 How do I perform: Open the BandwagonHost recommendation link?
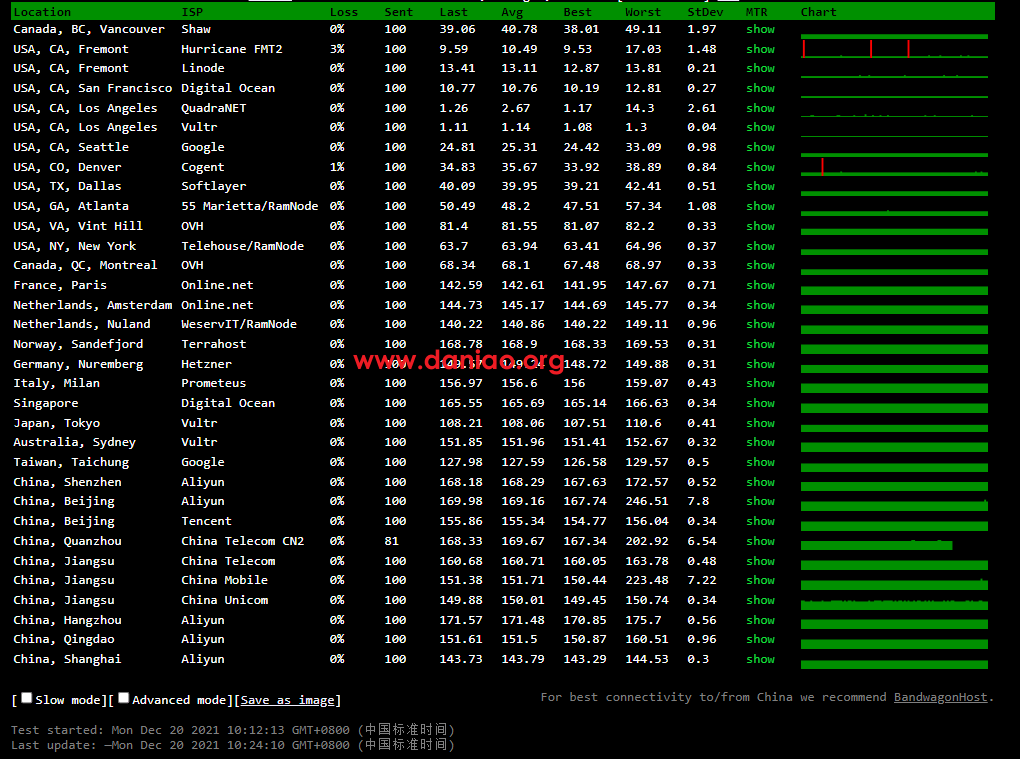coord(940,697)
